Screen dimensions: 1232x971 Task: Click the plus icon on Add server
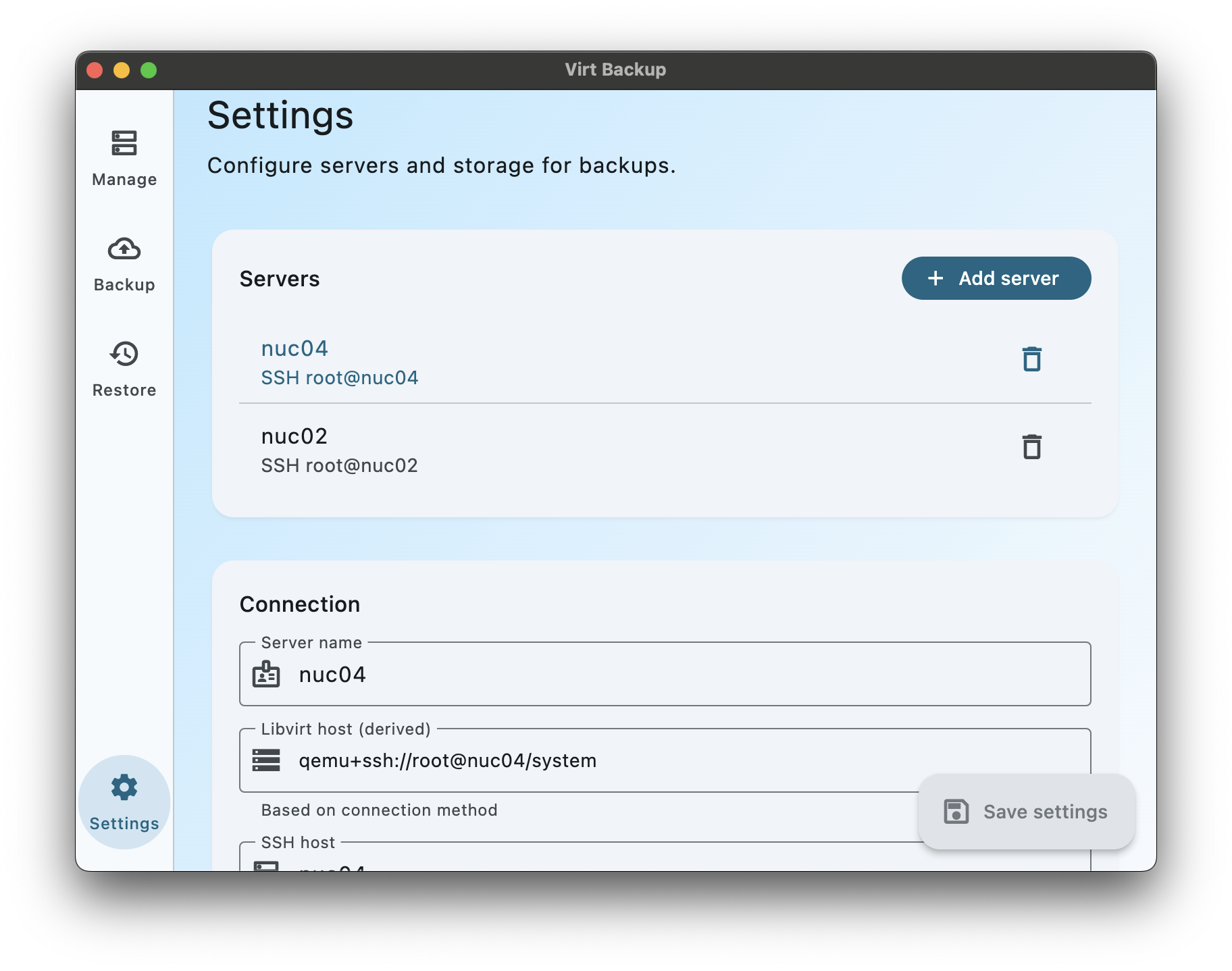point(935,278)
